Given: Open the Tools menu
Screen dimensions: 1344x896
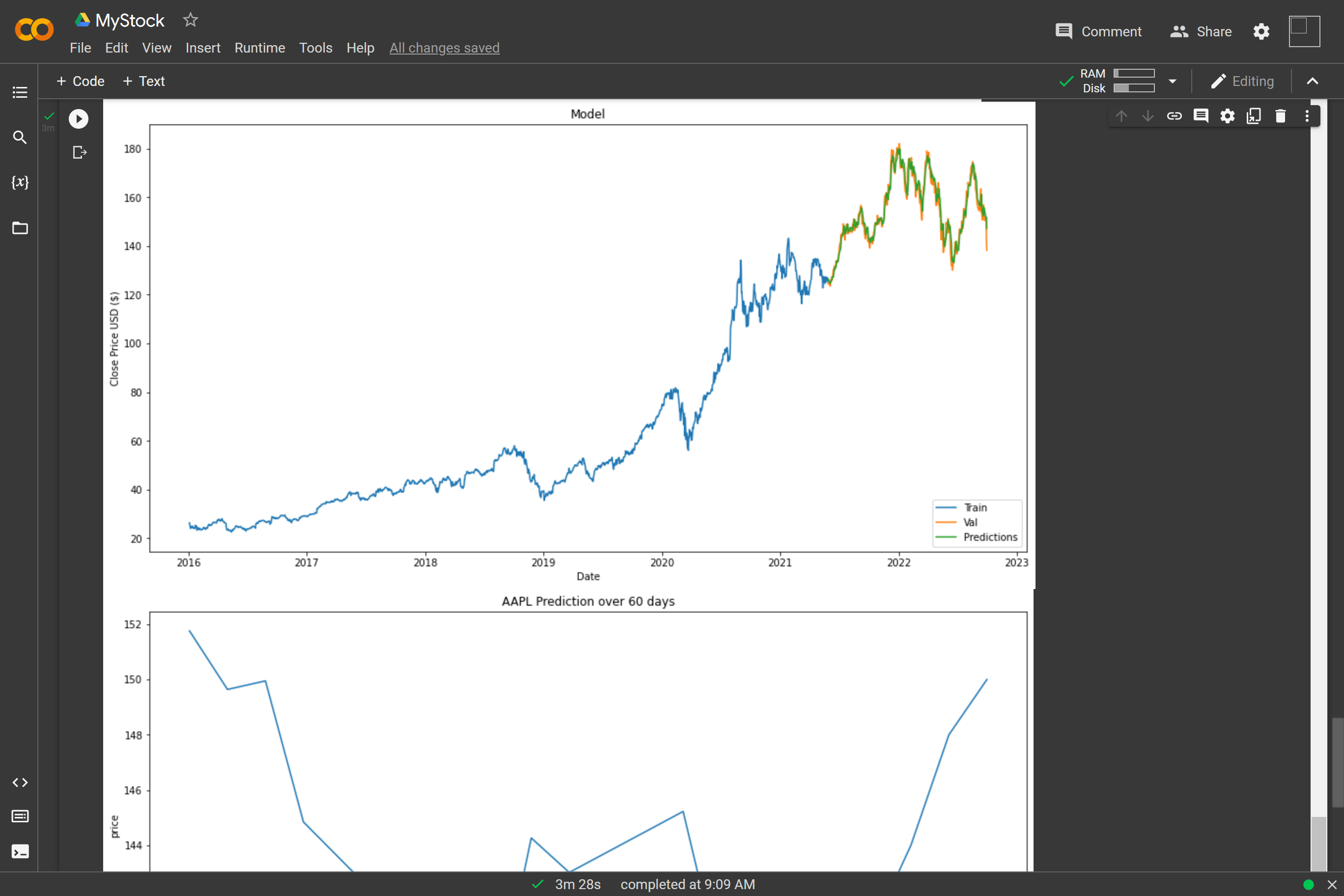Looking at the screenshot, I should pyautogui.click(x=315, y=48).
